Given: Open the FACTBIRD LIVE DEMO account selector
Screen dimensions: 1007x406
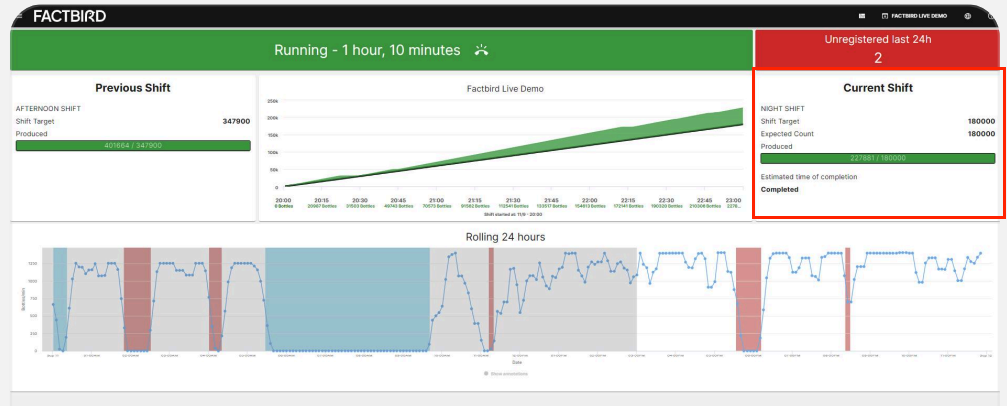Looking at the screenshot, I should click(x=915, y=16).
